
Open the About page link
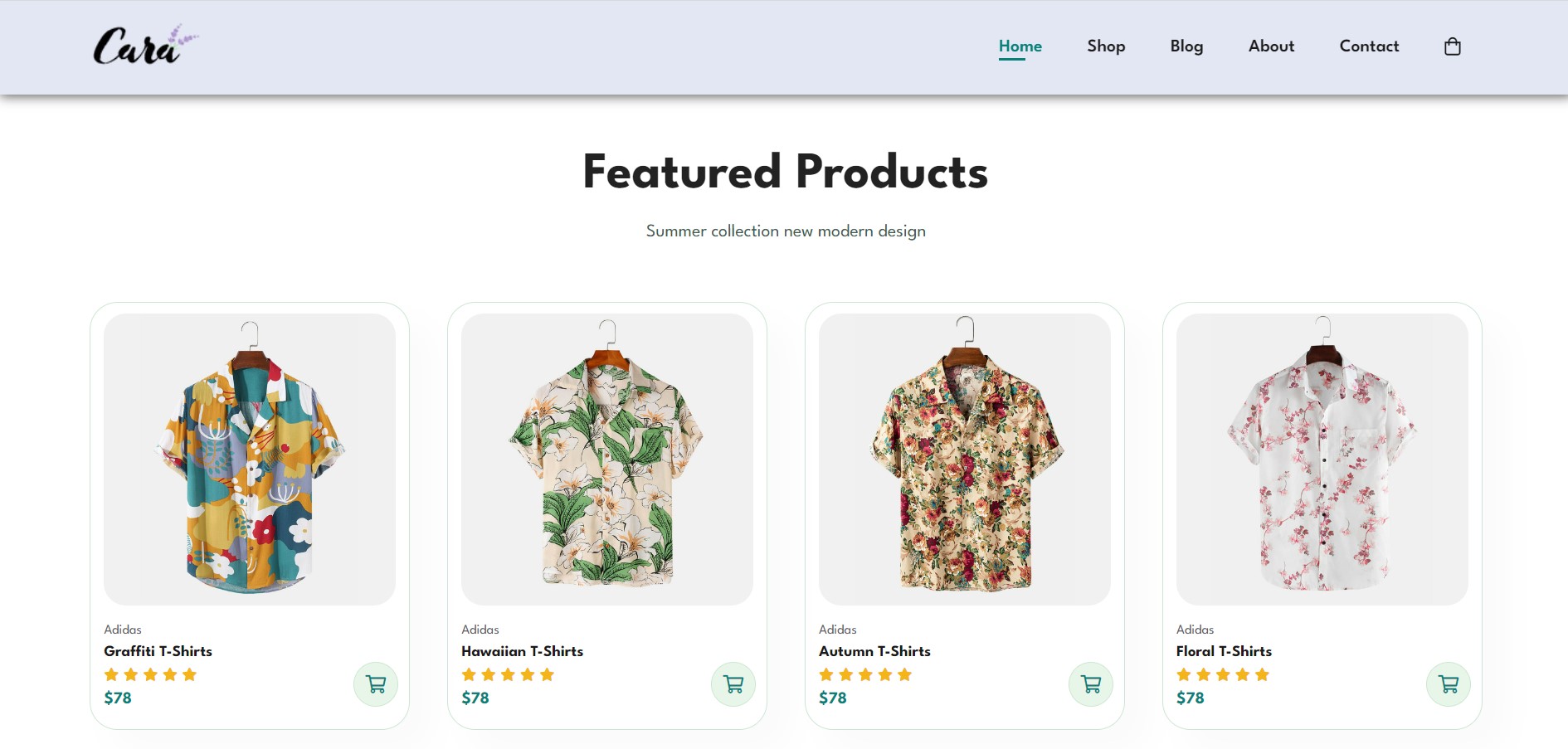pyautogui.click(x=1271, y=46)
